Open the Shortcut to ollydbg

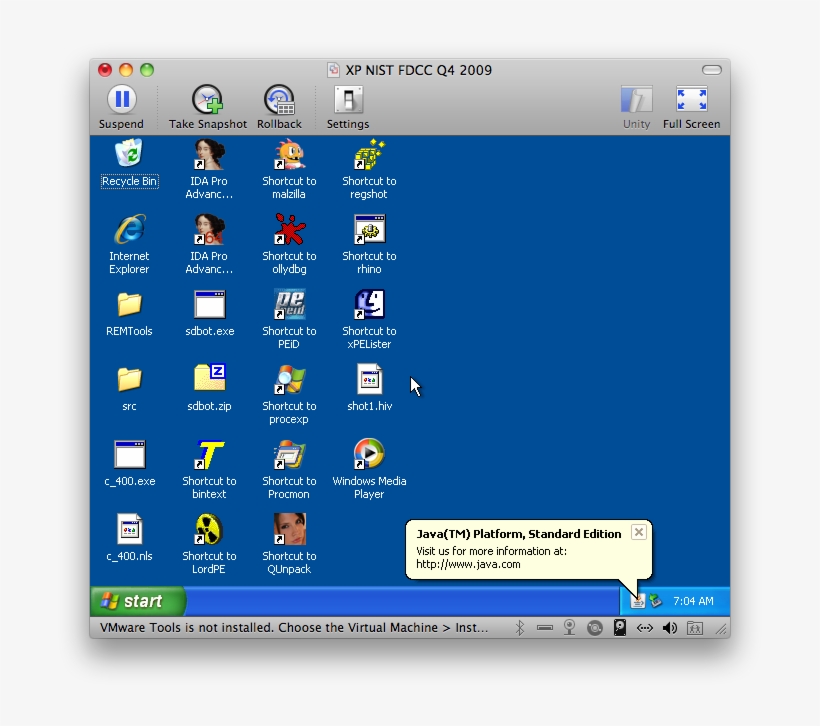(x=288, y=230)
